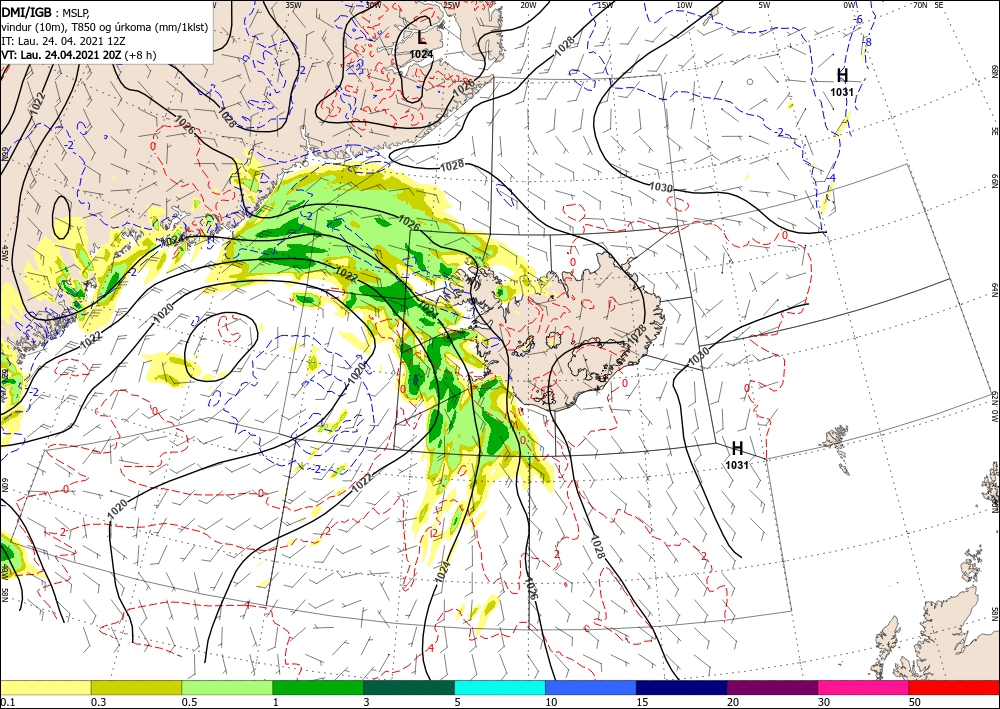Image resolution: width=1000 pixels, height=709 pixels.
Task: Click the '0.3' legend scale value
Action: pyautogui.click(x=98, y=702)
